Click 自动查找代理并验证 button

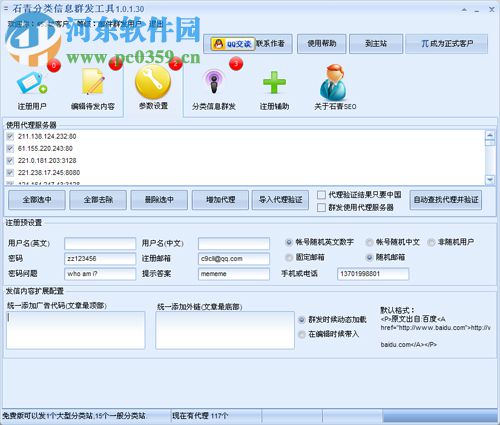446,200
